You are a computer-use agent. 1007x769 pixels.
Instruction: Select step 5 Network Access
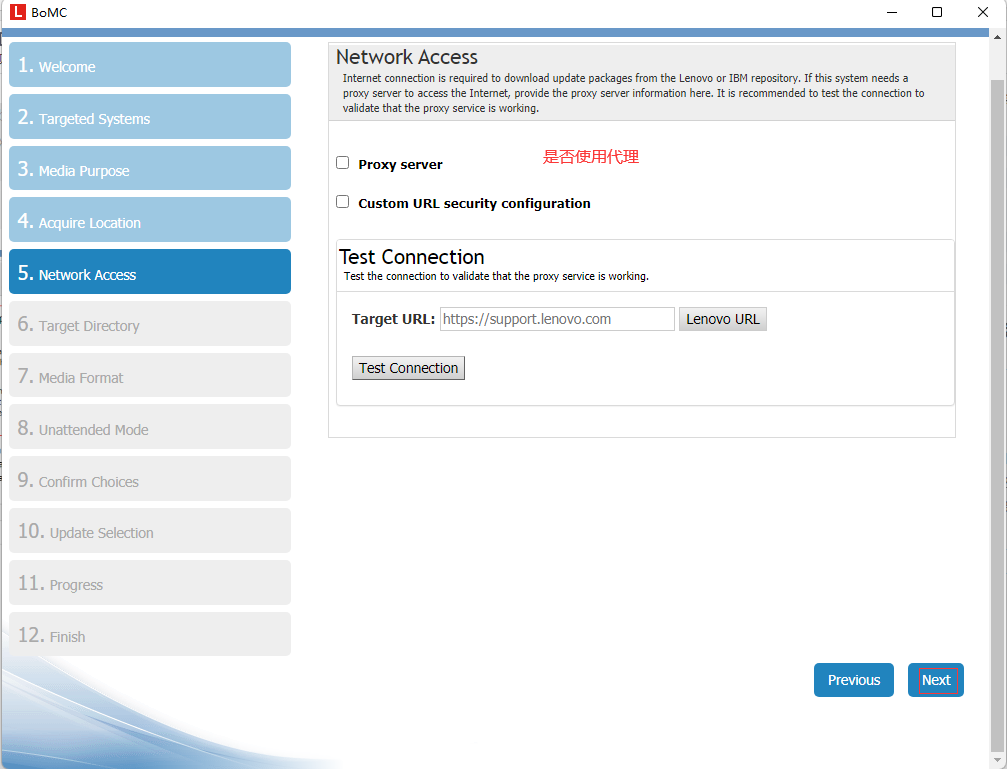(x=150, y=272)
